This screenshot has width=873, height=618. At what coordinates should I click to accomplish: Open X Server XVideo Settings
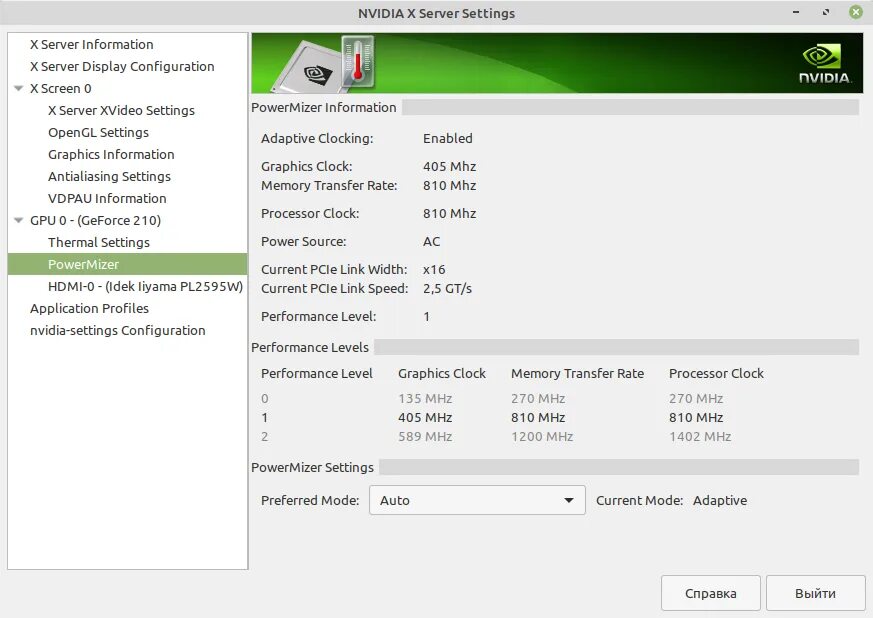[121, 110]
